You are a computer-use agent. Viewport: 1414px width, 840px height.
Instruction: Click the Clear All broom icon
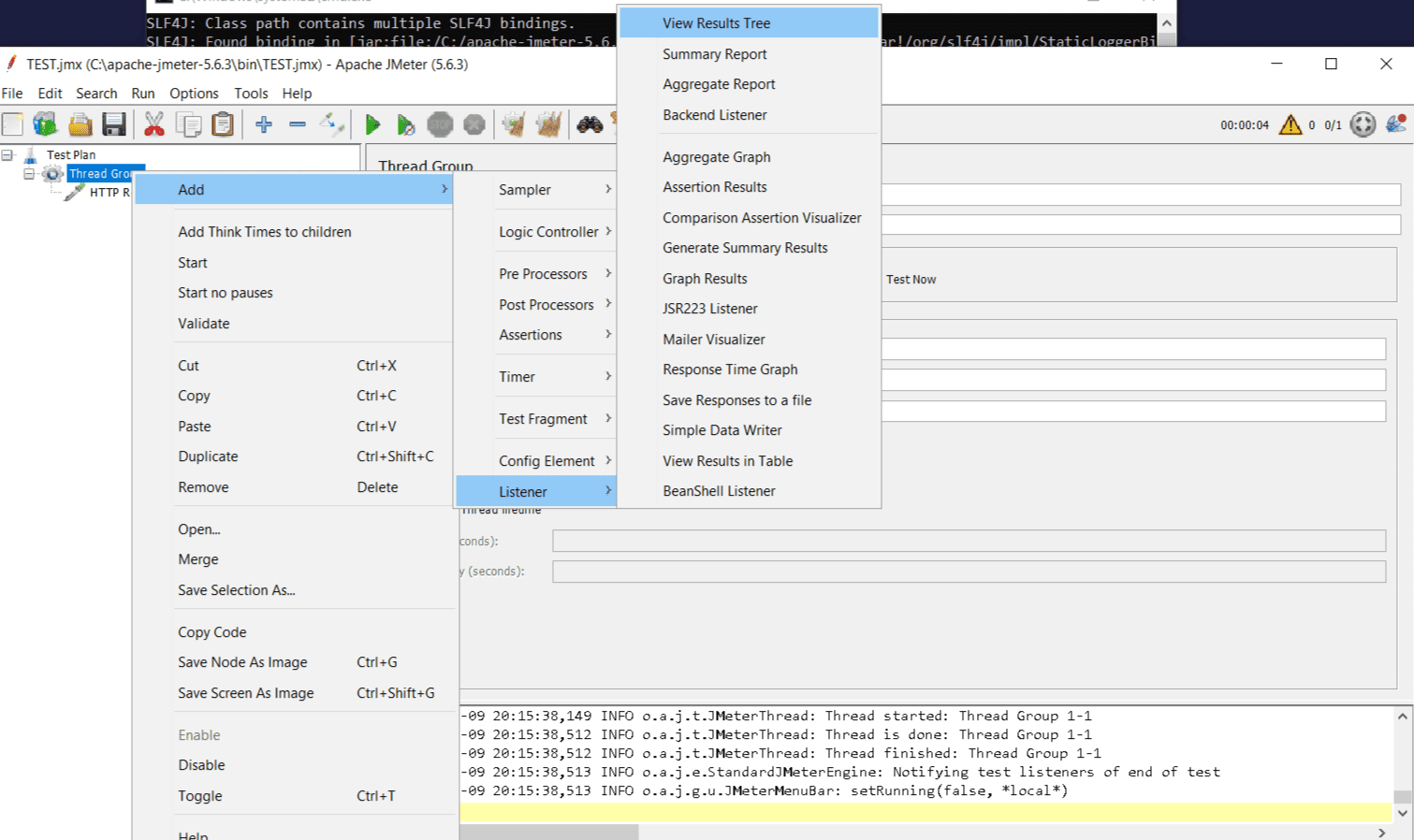coord(548,124)
